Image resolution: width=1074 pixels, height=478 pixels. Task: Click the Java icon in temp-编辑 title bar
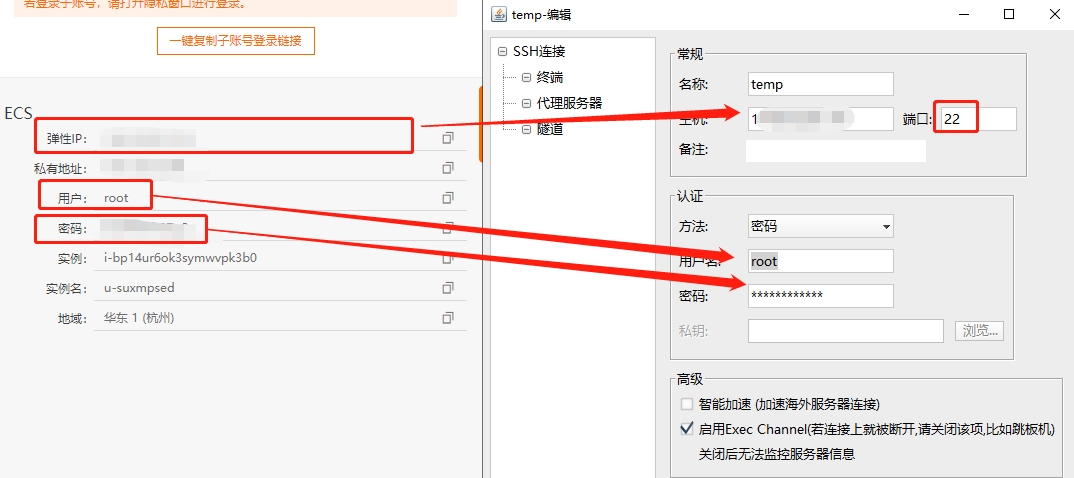point(499,15)
